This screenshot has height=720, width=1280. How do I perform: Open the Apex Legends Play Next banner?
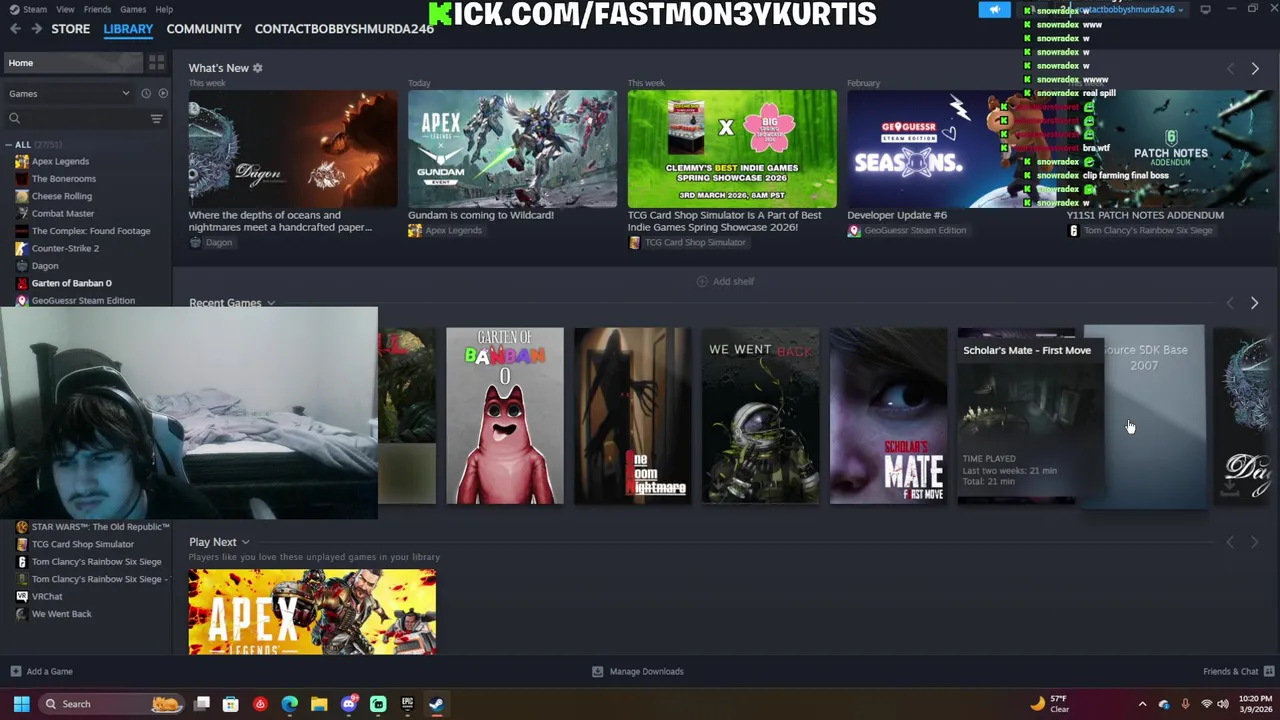point(312,612)
